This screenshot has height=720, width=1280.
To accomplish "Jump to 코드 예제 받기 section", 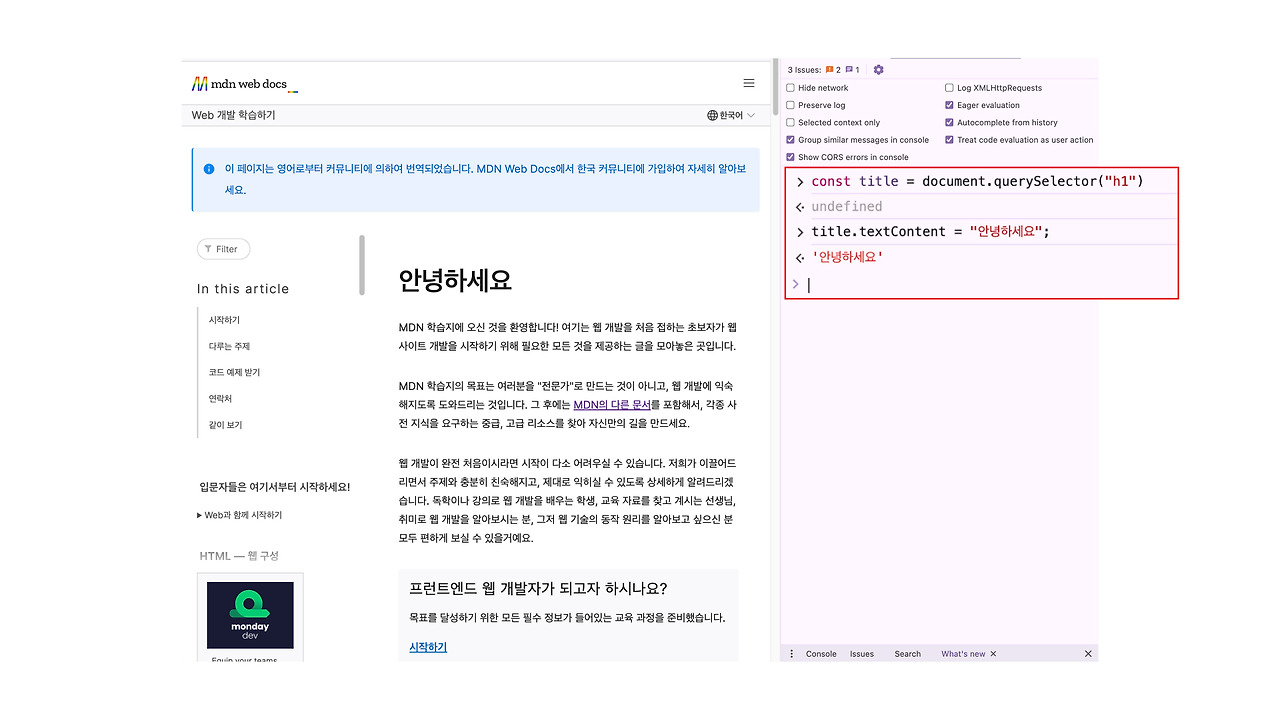I will (x=234, y=372).
